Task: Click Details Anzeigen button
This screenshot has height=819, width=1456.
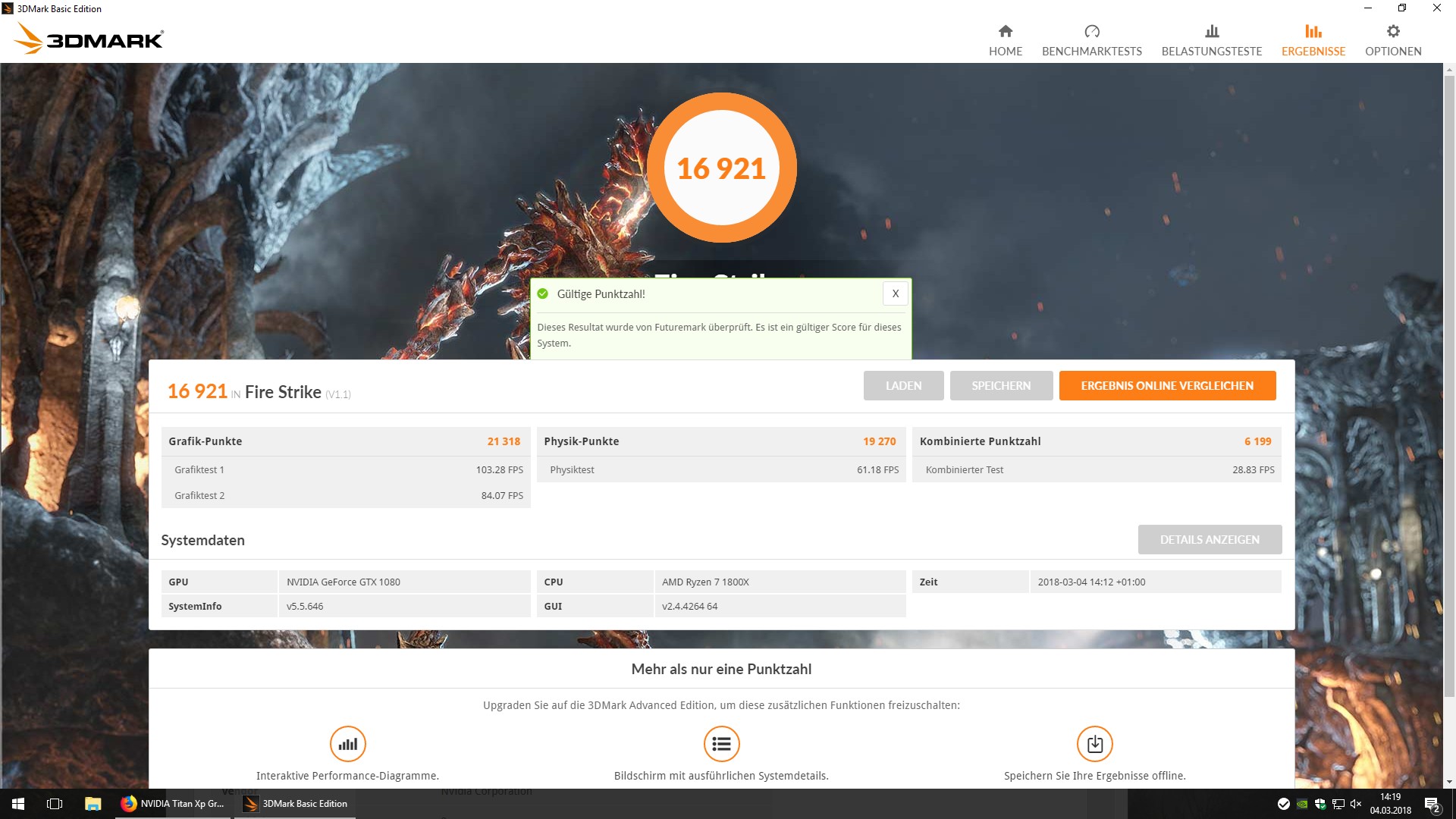Action: [1210, 539]
